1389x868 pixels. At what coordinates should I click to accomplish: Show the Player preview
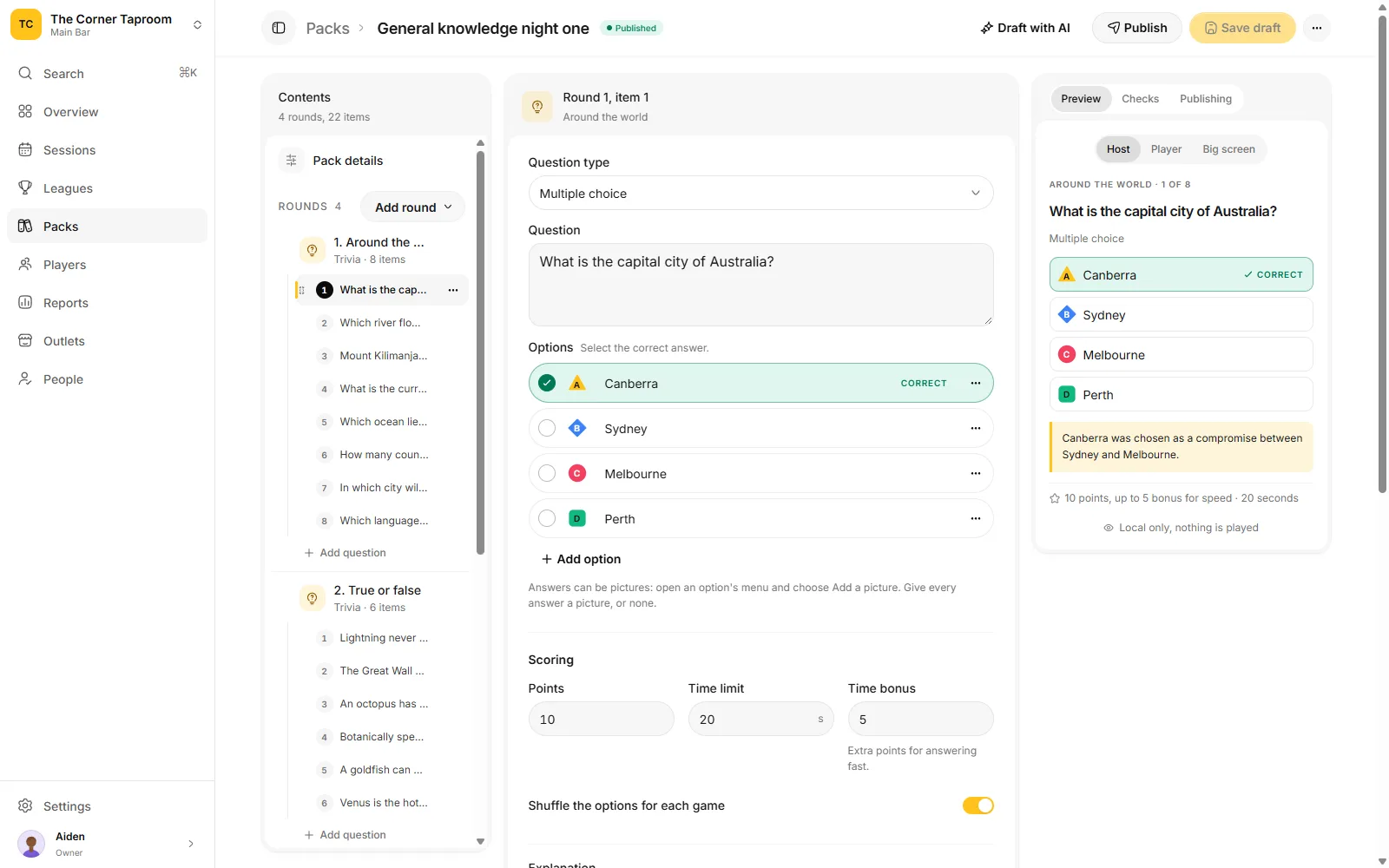point(1166,149)
